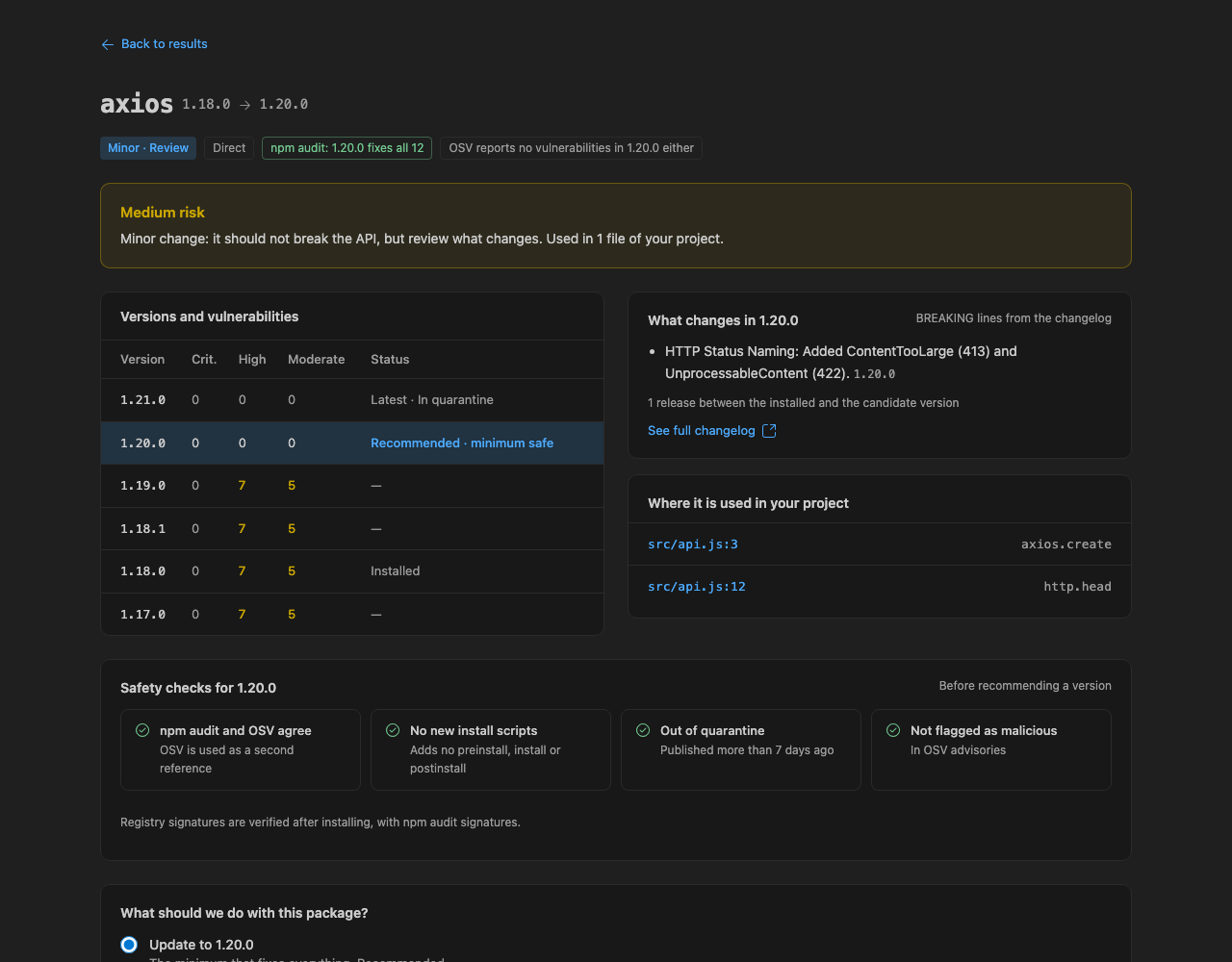Select version 1.17.0 row
Image resolution: width=1232 pixels, height=962 pixels.
pyautogui.click(x=352, y=614)
